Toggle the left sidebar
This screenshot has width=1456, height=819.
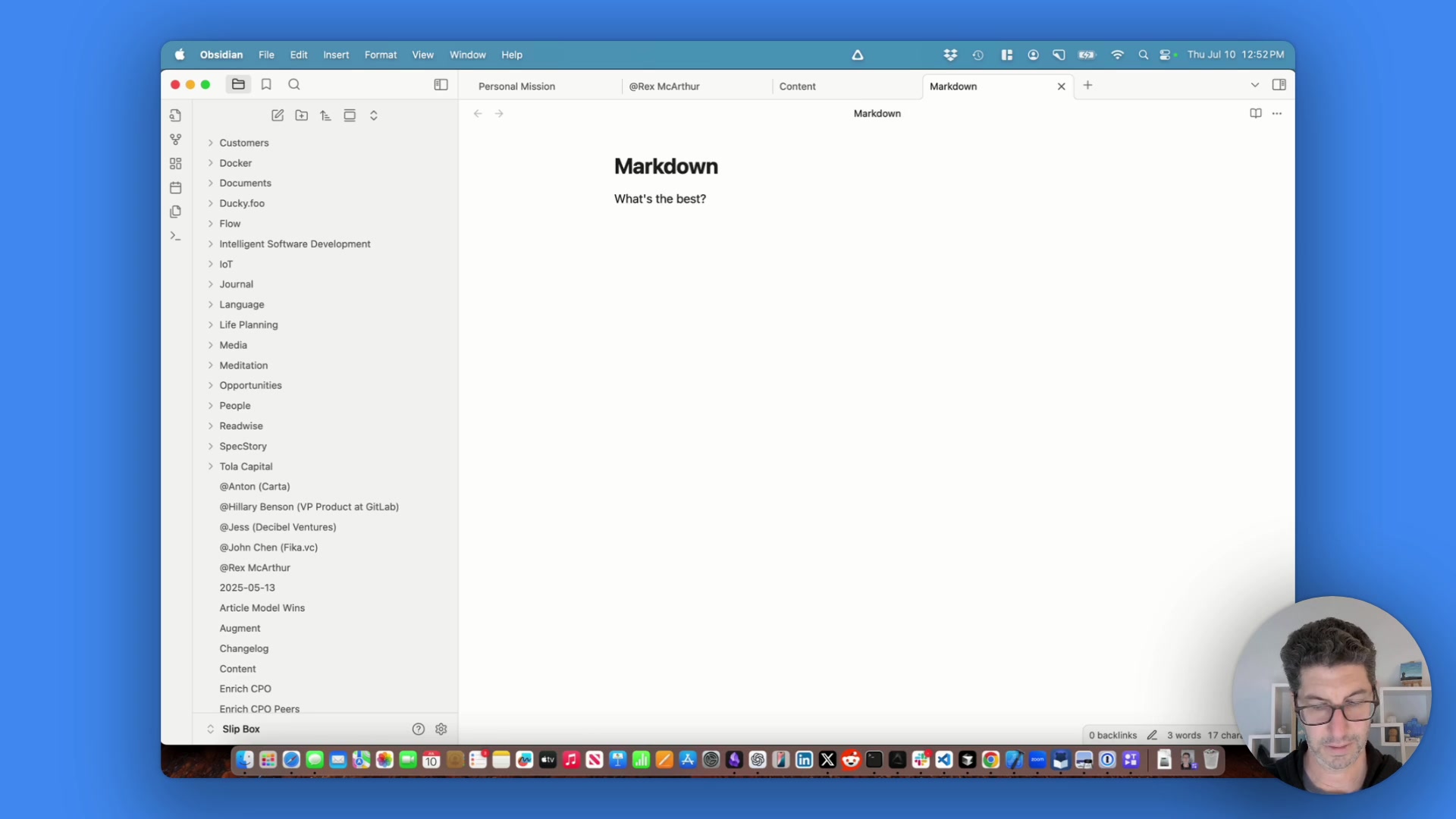click(x=441, y=84)
